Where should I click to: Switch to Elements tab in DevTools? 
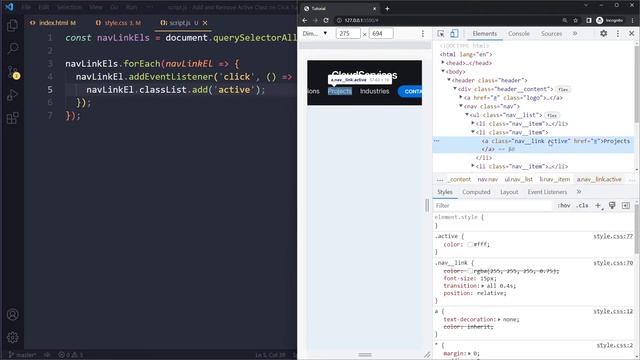[x=484, y=34]
